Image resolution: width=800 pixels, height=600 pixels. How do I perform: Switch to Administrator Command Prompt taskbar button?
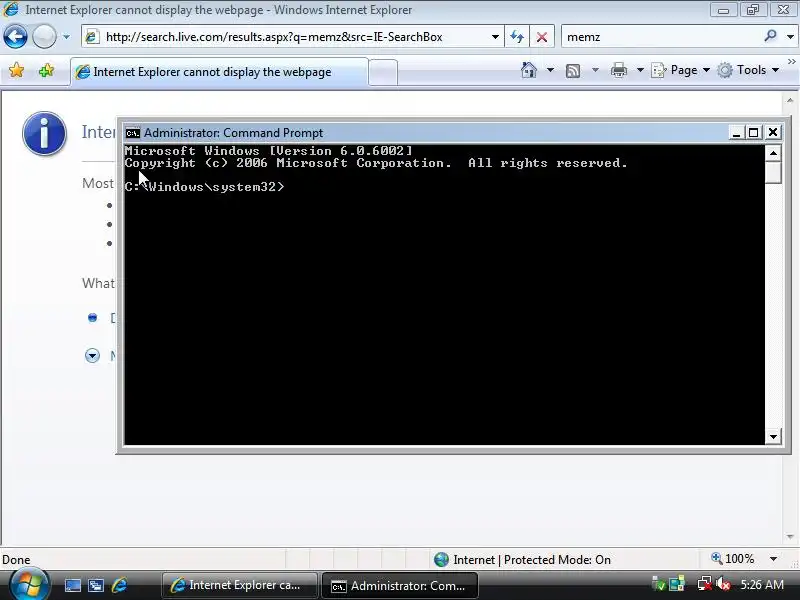coord(400,586)
